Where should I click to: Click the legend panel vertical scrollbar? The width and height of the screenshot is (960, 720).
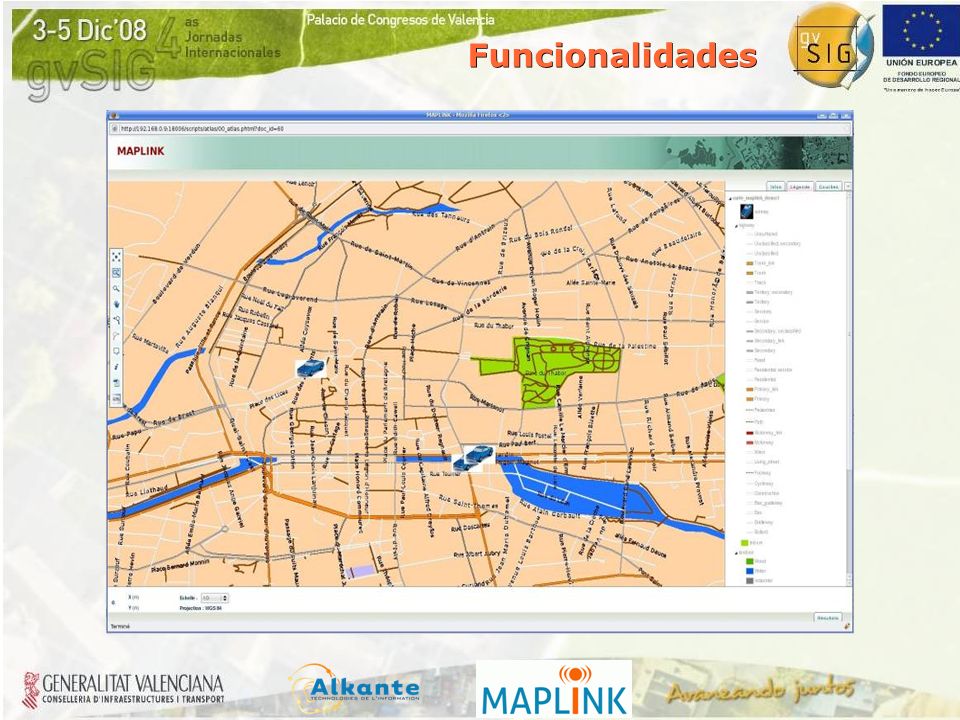849,389
